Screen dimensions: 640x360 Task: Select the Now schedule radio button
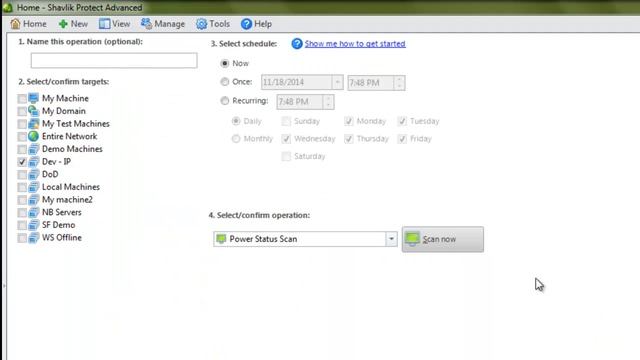[224, 63]
